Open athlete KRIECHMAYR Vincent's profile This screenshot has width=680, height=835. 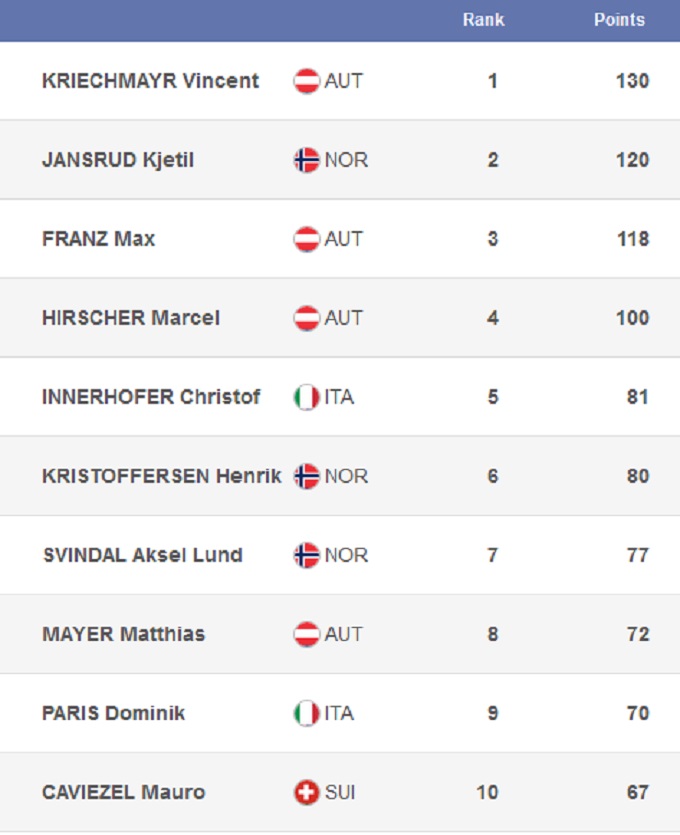(150, 81)
